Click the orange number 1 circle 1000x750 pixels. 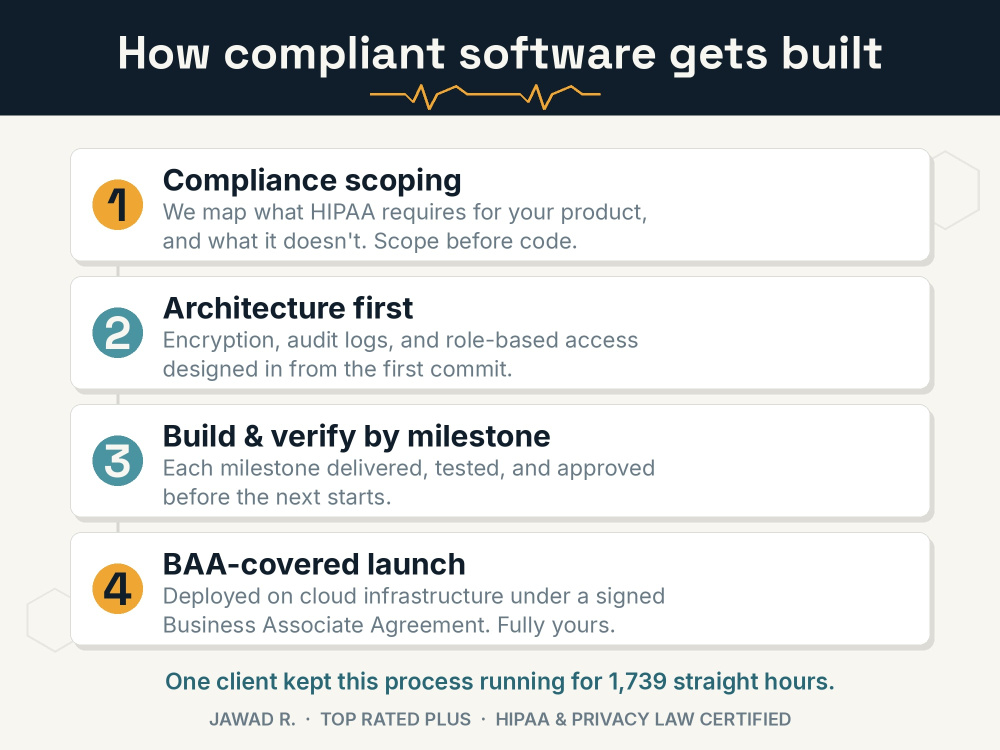click(117, 205)
